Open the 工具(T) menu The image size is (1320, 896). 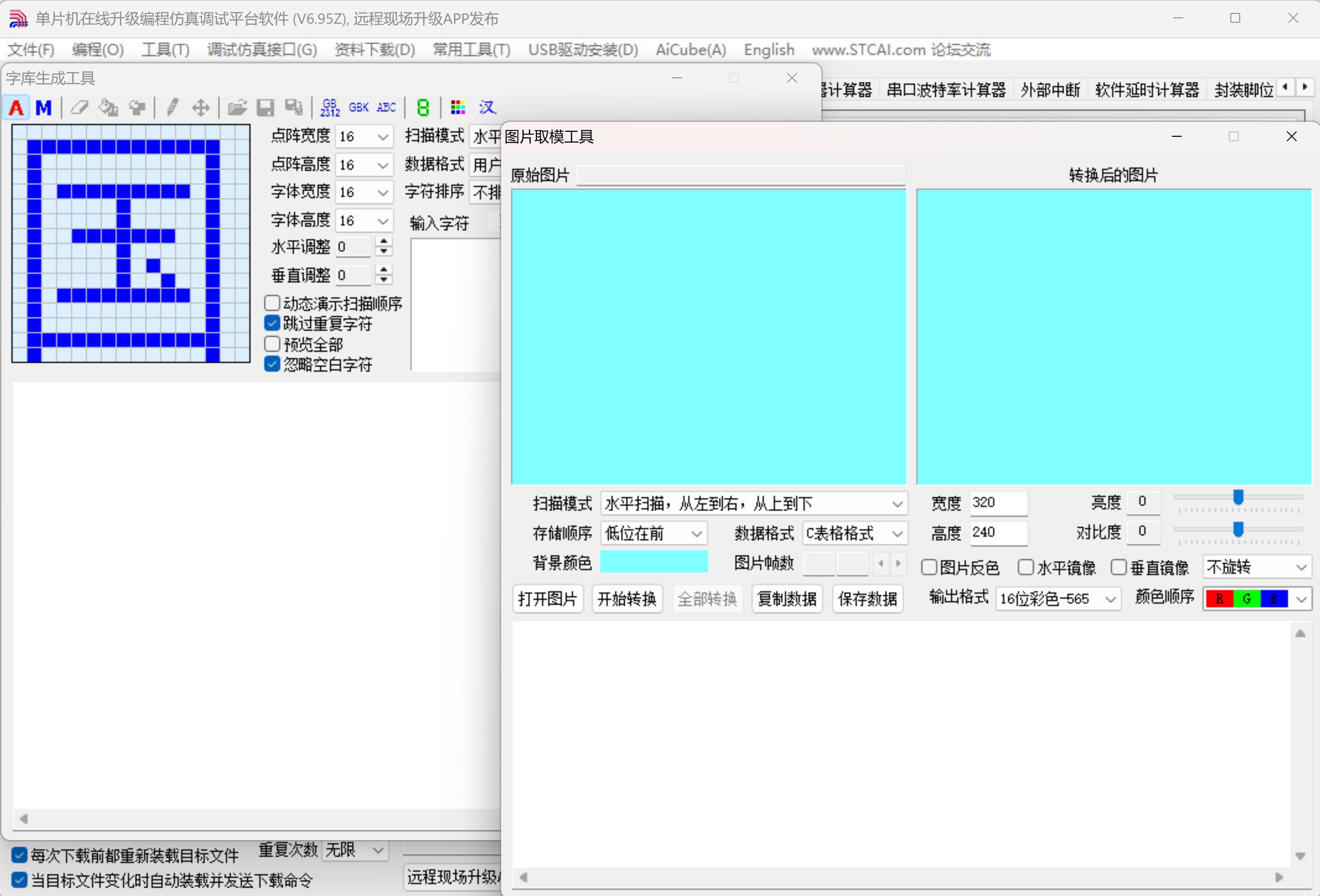tap(165, 50)
